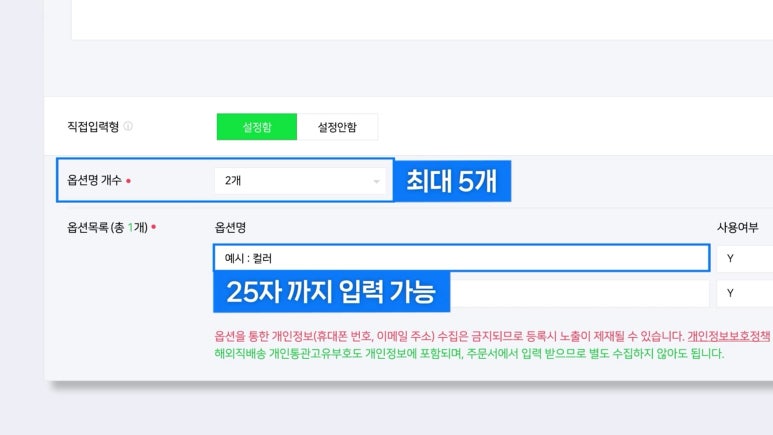Open the 개인정보보호정책 link
The height and width of the screenshot is (435, 773).
tap(729, 336)
